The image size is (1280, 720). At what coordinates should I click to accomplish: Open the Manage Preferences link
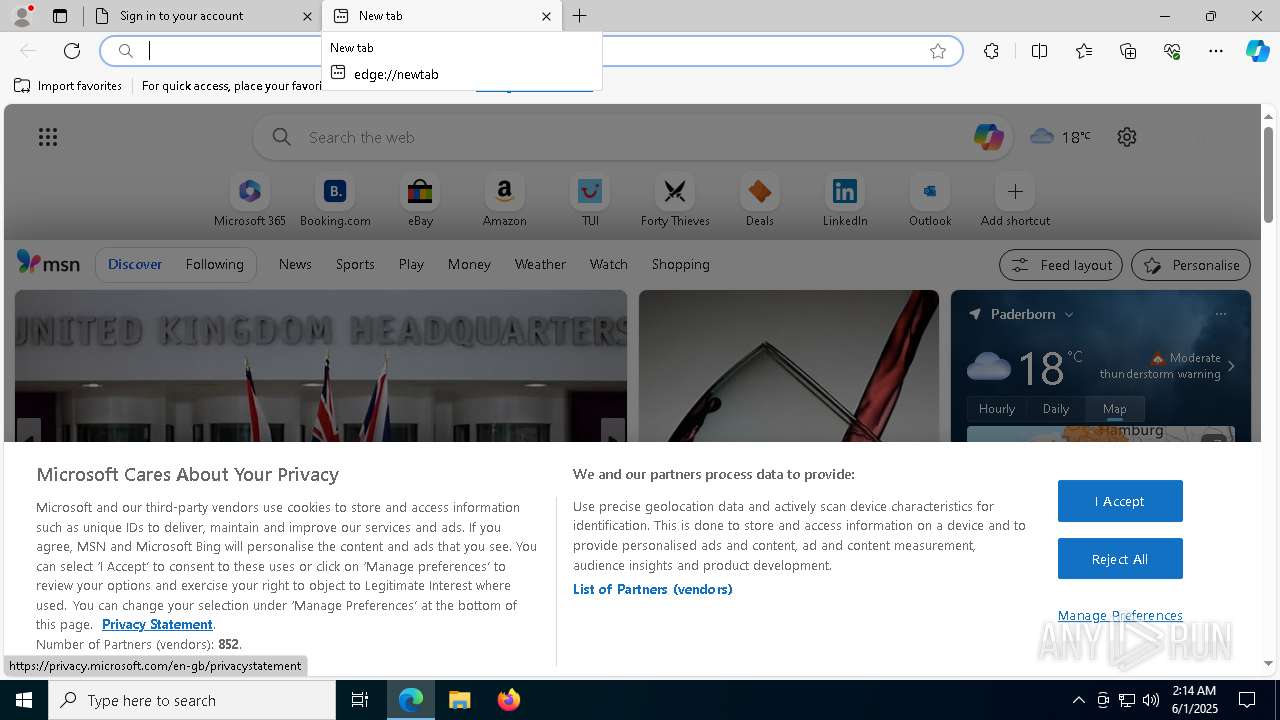[1120, 615]
